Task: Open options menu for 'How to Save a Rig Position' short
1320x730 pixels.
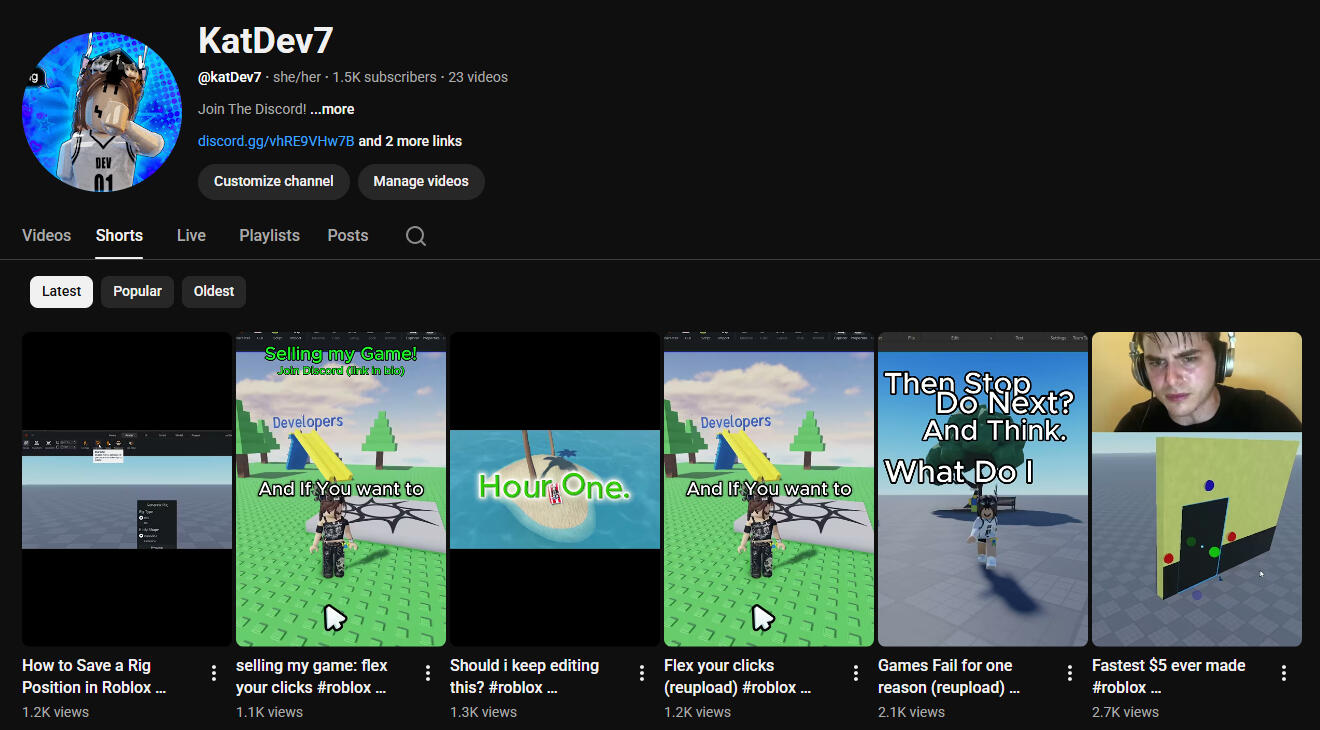Action: pos(214,673)
